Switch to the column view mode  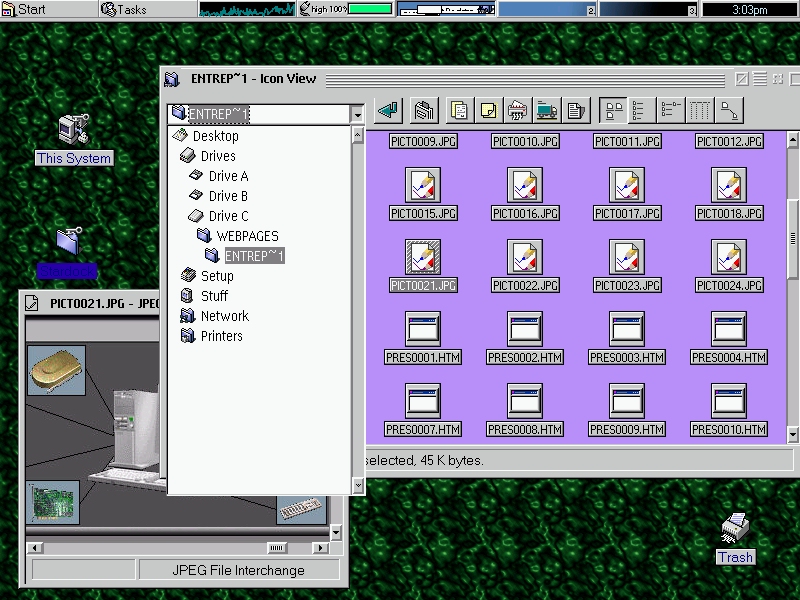[x=700, y=110]
